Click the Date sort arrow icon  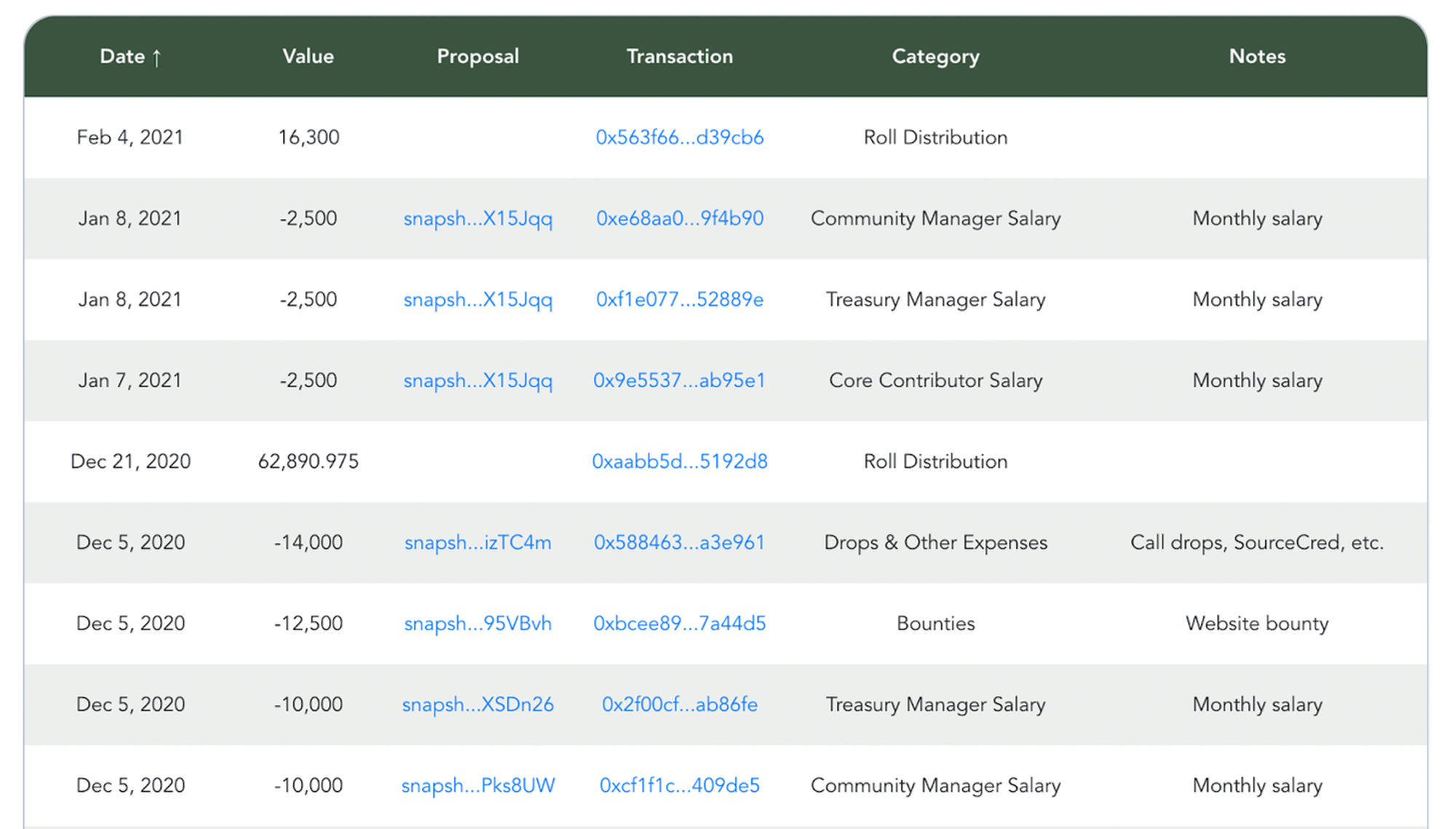tap(157, 57)
